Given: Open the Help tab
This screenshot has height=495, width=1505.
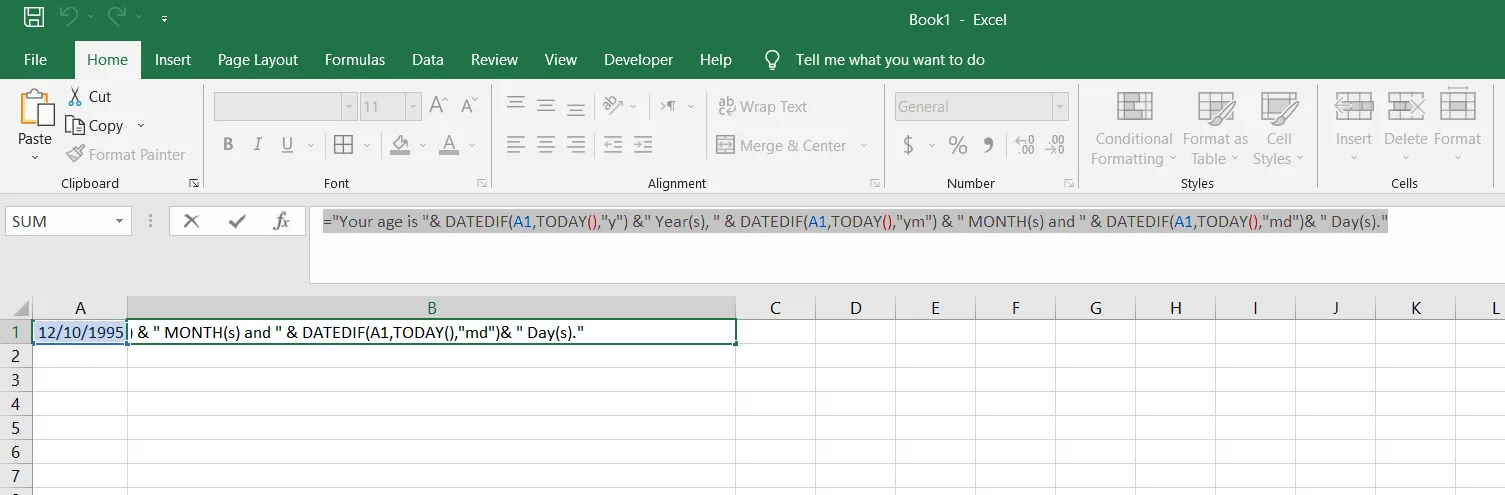Looking at the screenshot, I should (x=716, y=60).
